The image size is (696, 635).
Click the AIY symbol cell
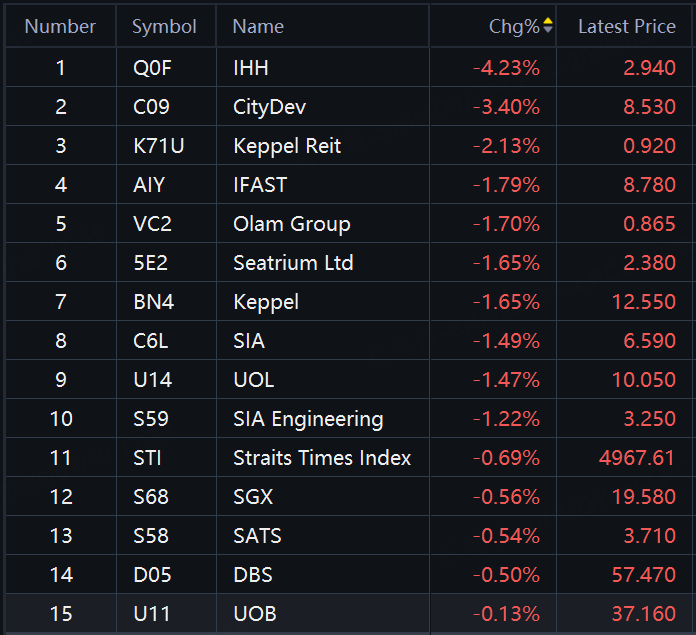149,185
